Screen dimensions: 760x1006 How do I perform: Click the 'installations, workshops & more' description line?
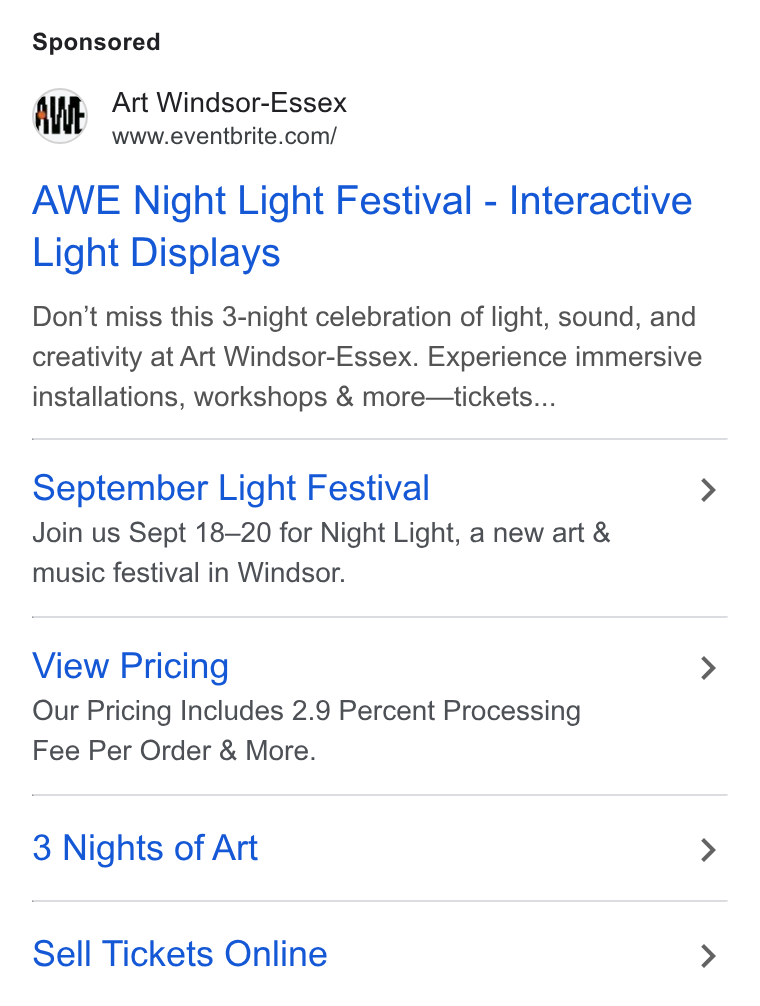click(x=294, y=397)
